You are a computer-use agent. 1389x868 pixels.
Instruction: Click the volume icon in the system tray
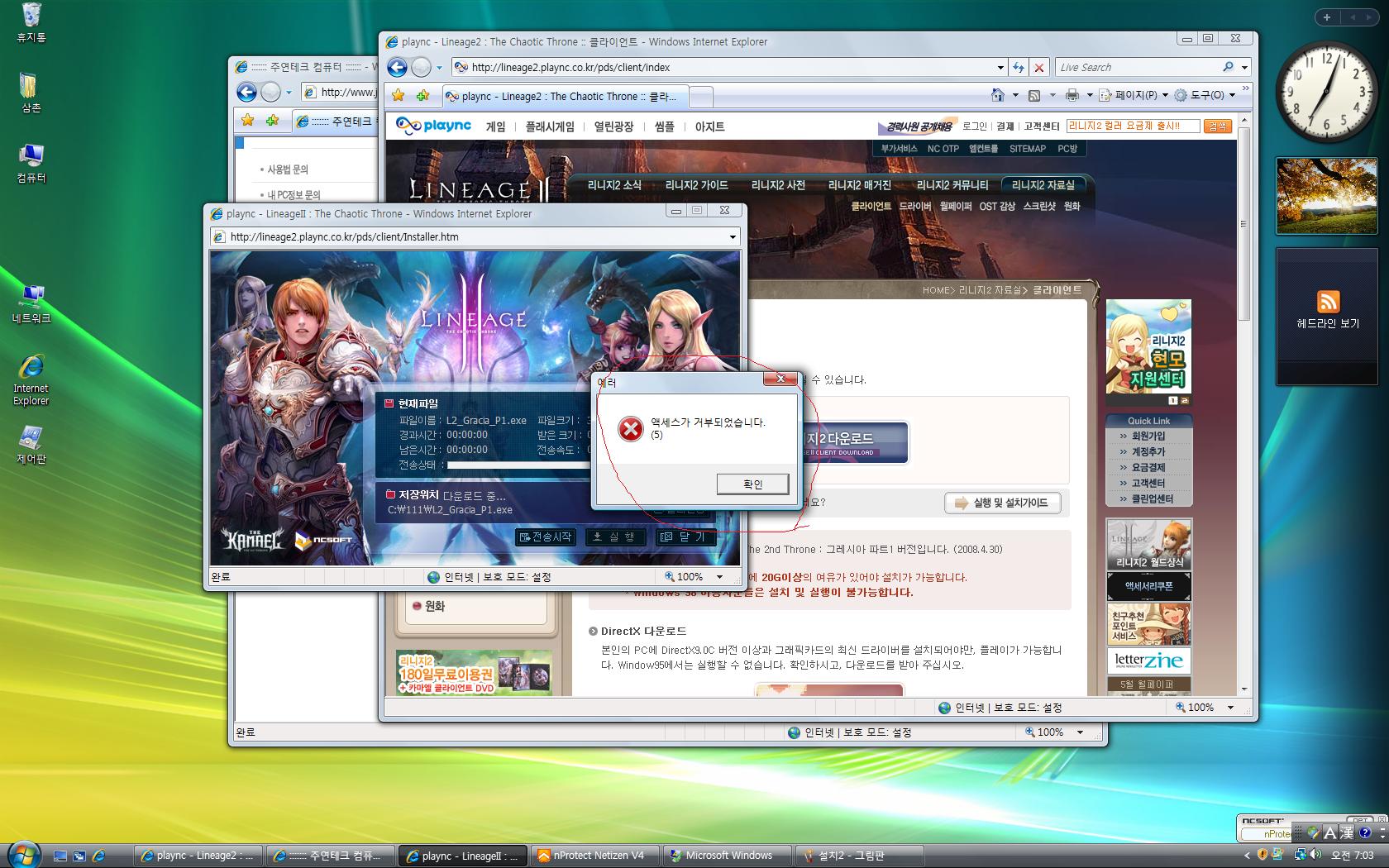coord(1315,855)
